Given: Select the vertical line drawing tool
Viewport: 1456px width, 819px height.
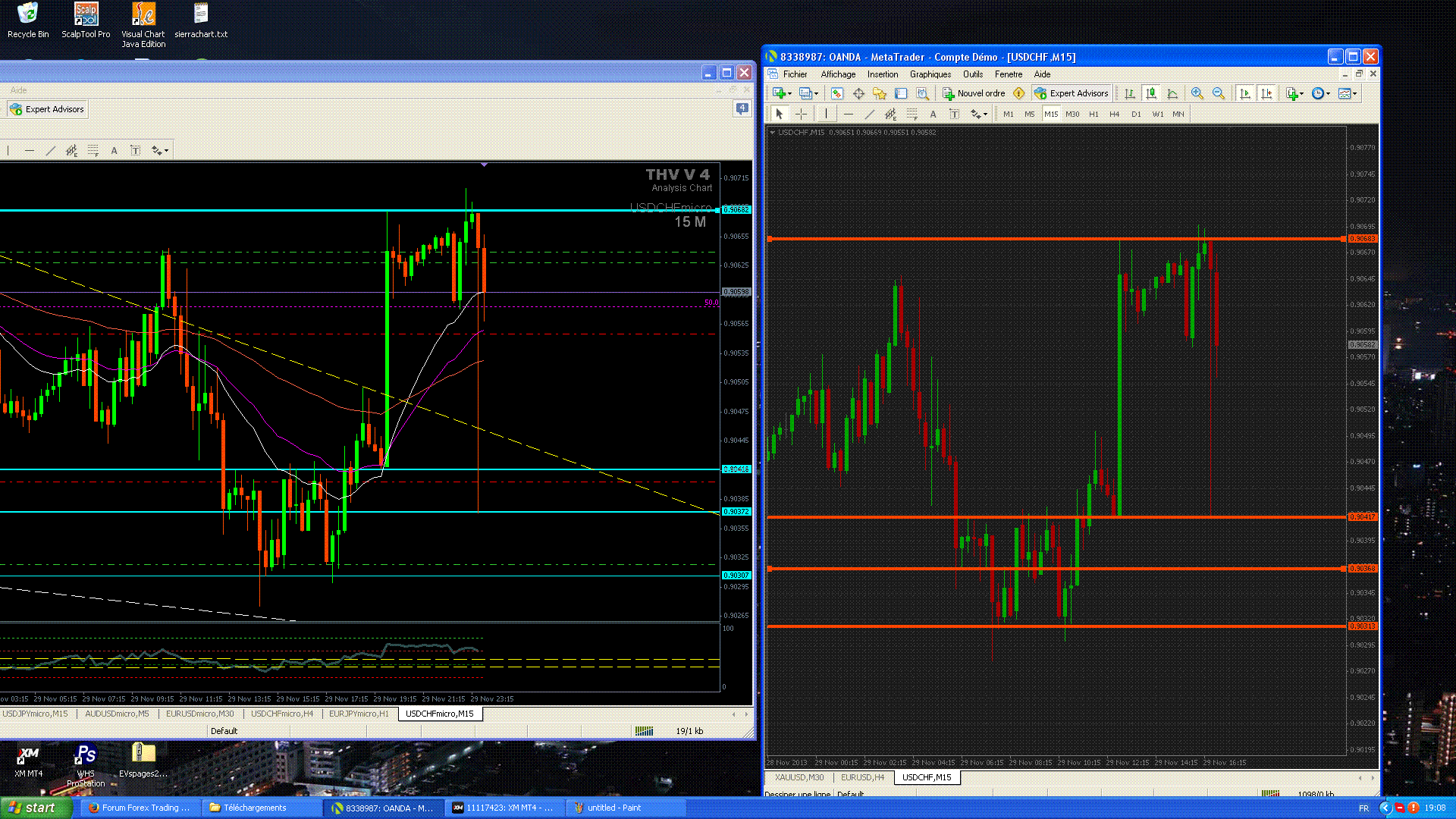Looking at the screenshot, I should [x=827, y=115].
